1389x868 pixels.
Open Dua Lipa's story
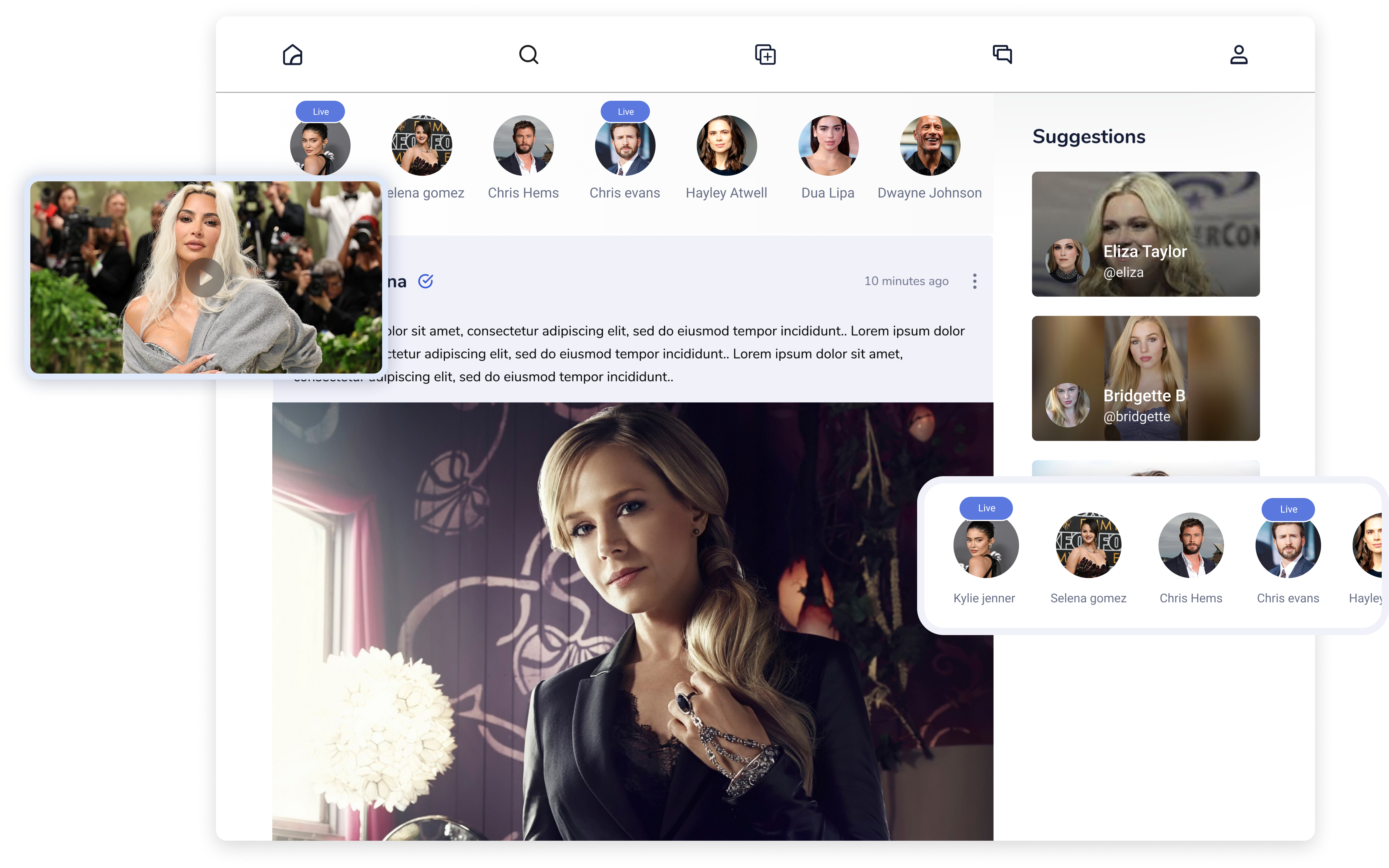828,145
